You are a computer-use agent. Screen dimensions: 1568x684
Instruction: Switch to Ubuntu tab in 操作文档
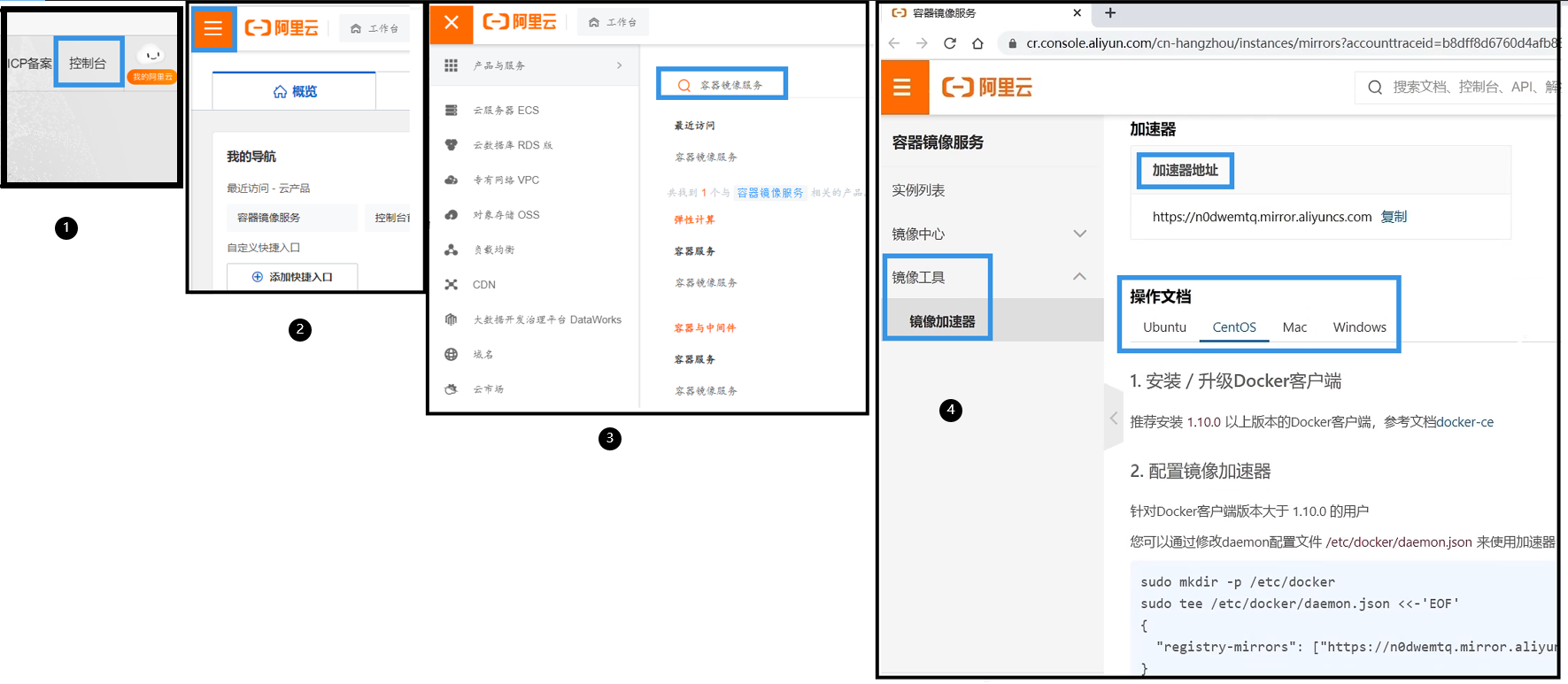click(x=1164, y=327)
